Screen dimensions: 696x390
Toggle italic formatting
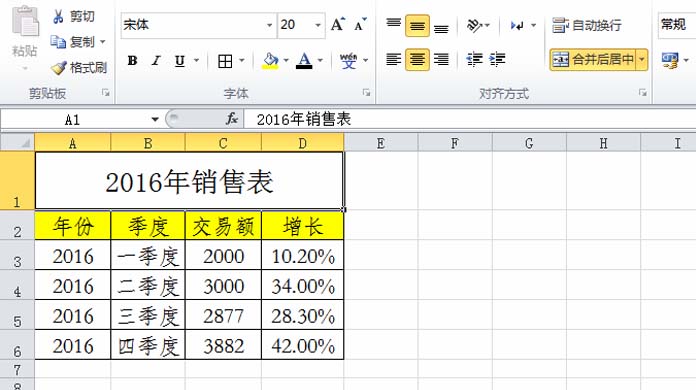click(x=155, y=60)
